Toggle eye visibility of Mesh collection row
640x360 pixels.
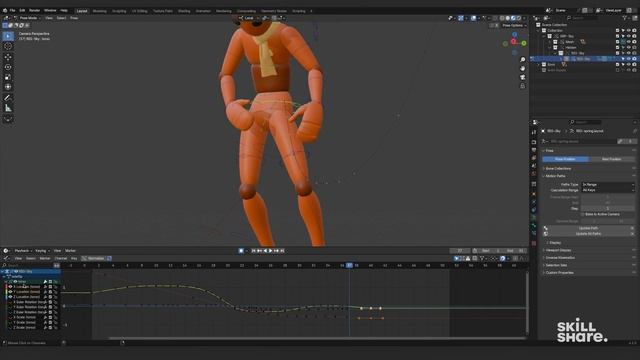click(629, 42)
